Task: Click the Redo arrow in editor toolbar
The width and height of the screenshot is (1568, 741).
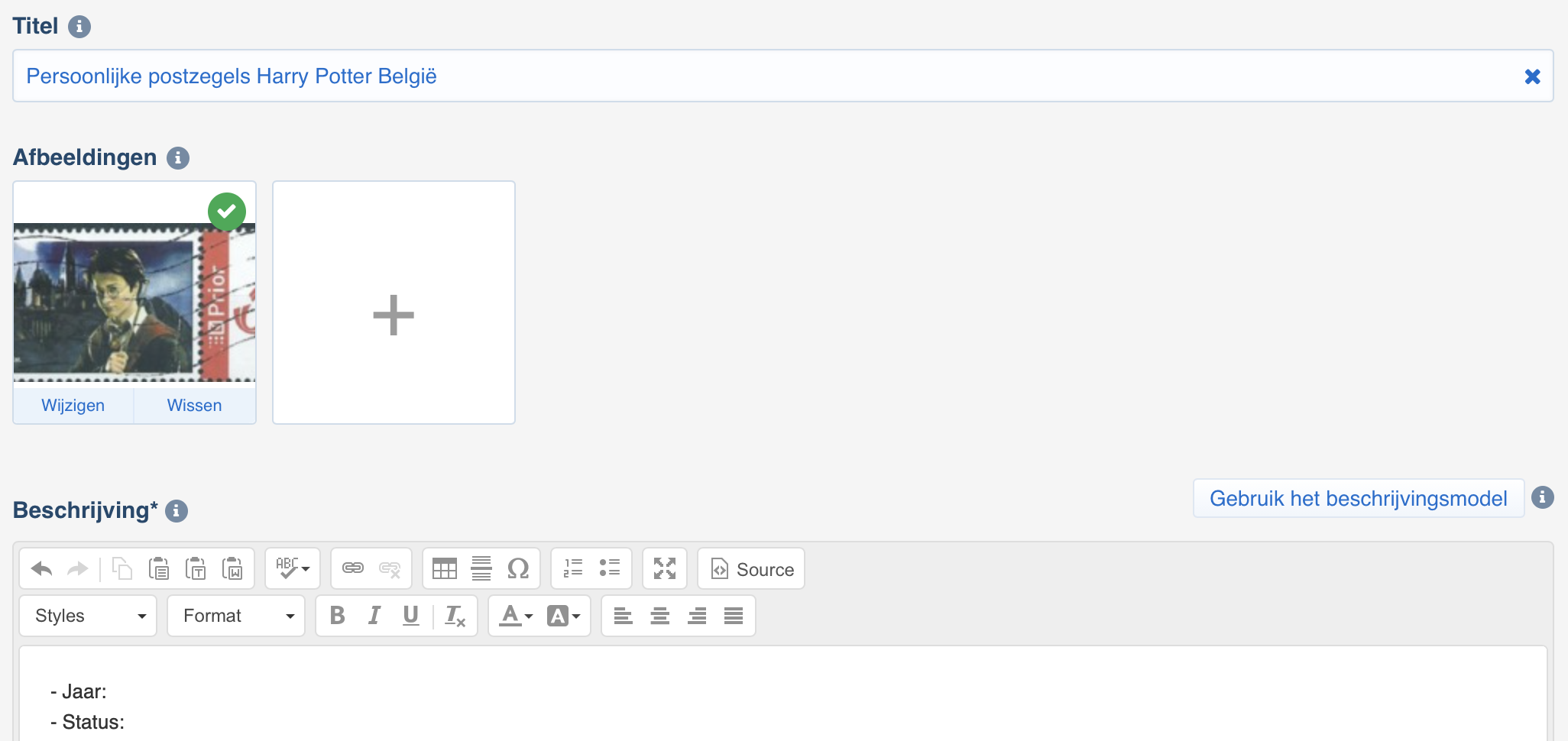Action: click(x=78, y=568)
